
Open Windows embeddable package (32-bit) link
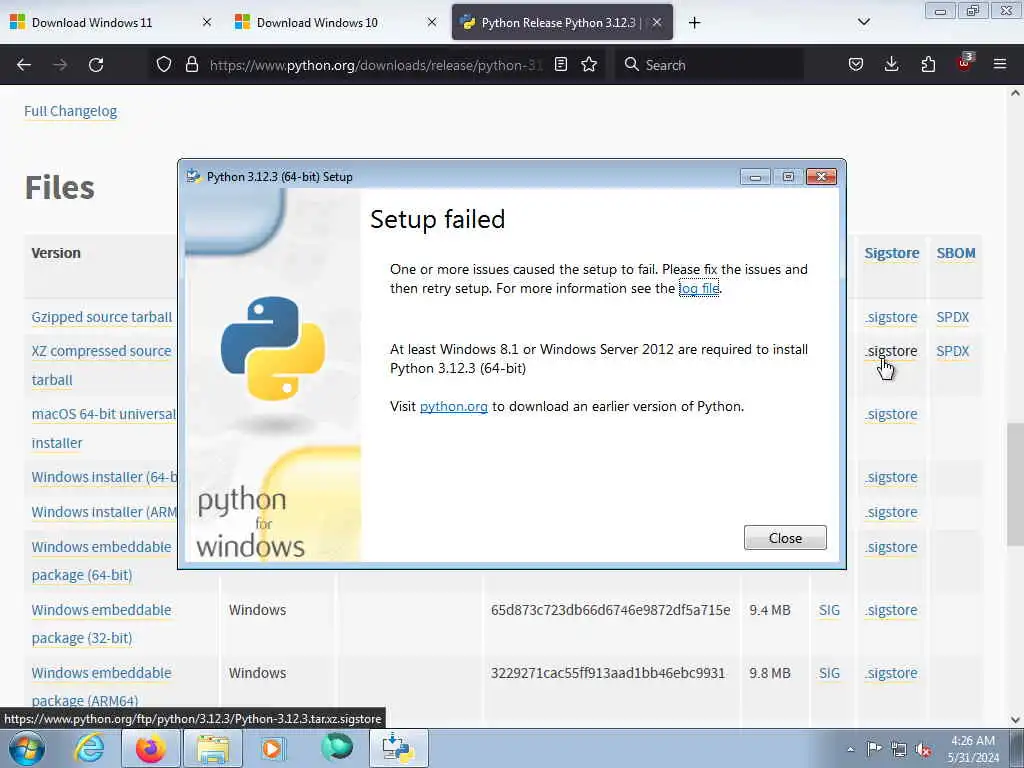tap(101, 624)
